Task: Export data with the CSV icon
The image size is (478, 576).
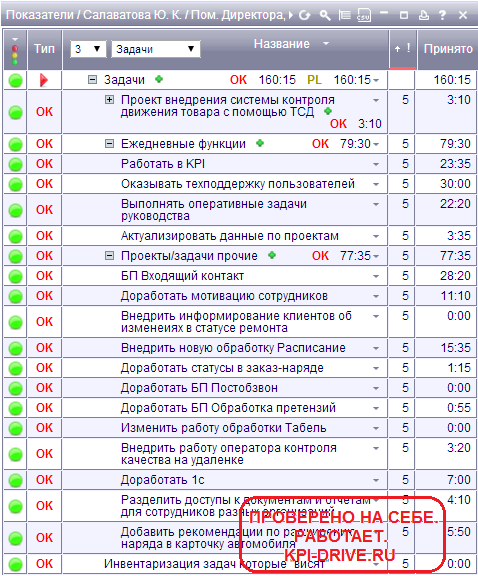Action: tap(364, 15)
